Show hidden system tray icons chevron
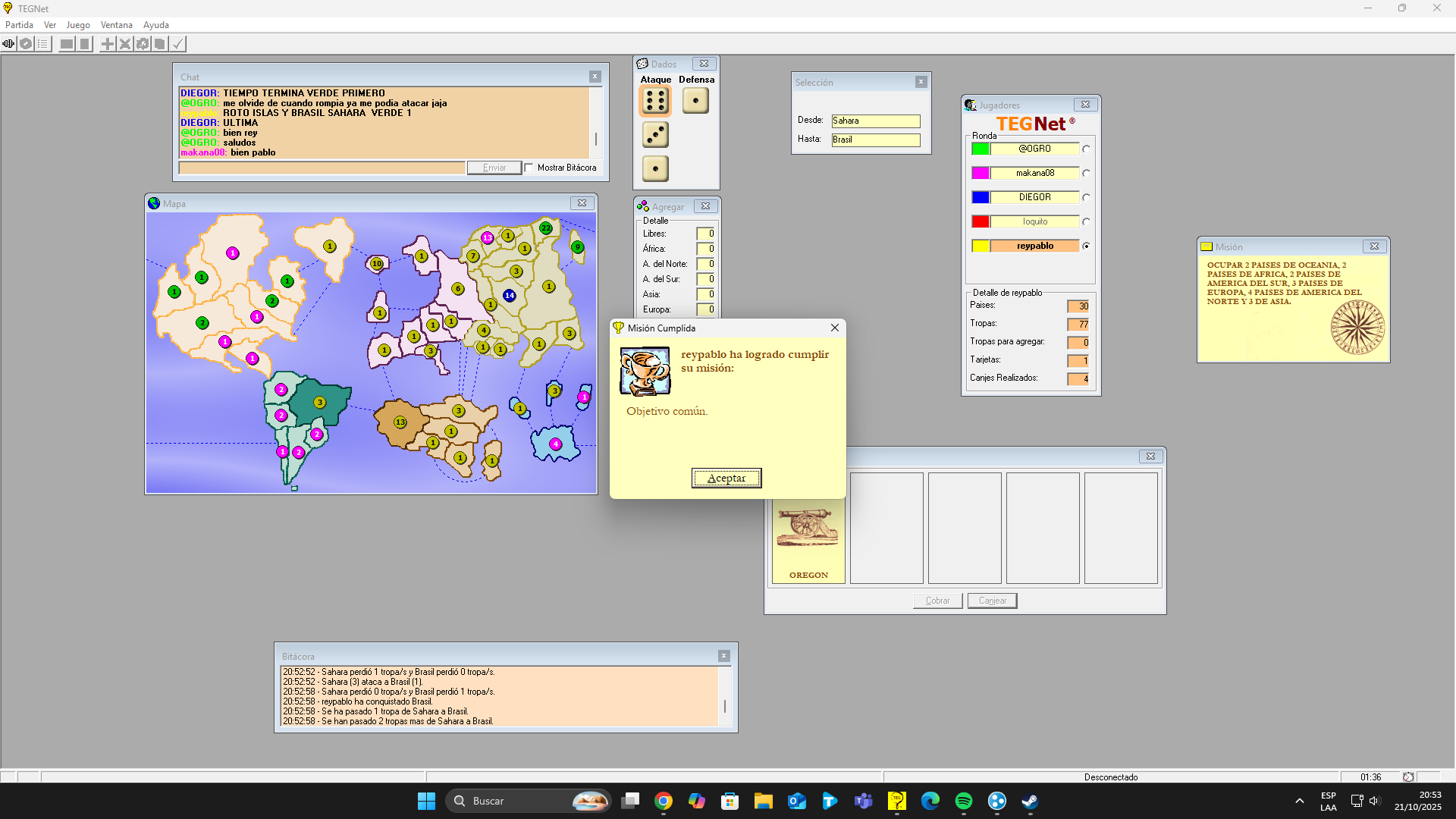Image resolution: width=1456 pixels, height=819 pixels. click(x=1299, y=801)
